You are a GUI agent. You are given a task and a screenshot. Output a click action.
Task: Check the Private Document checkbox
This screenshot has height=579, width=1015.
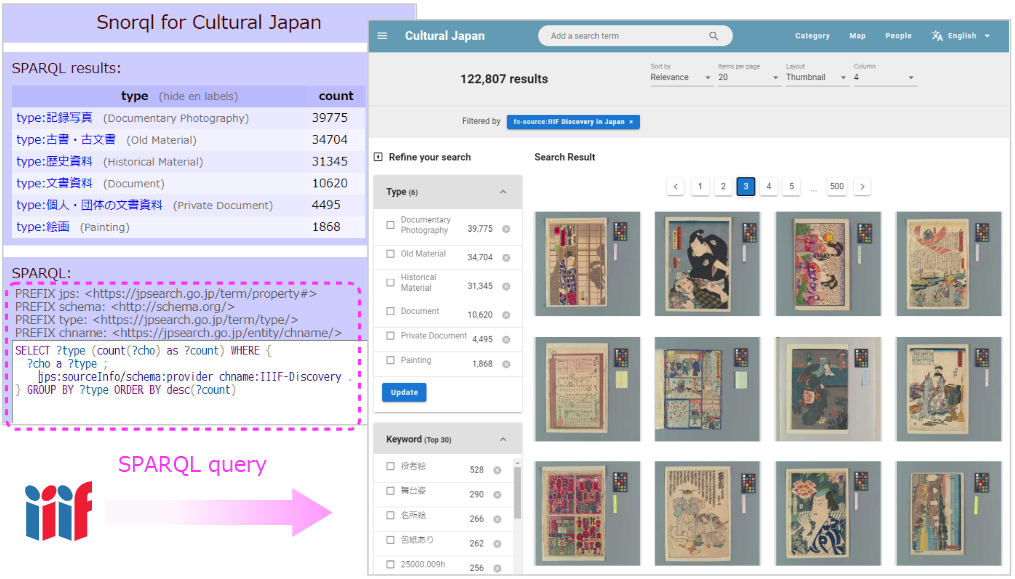390,335
